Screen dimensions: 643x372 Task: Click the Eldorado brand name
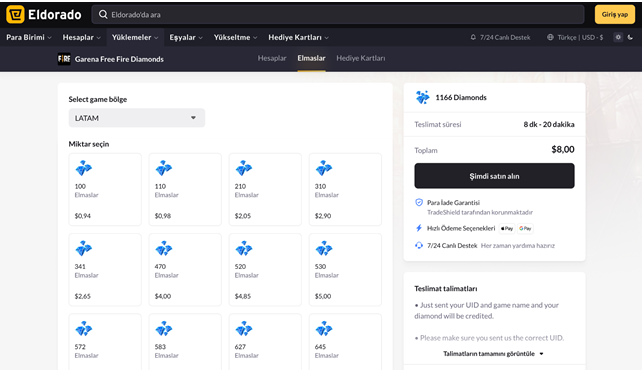click(x=55, y=15)
